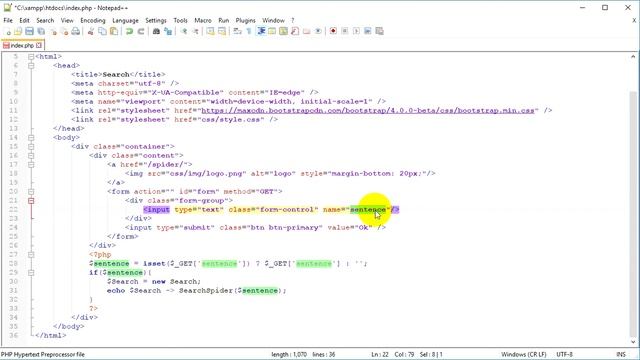This screenshot has height=360, width=640.
Task: Toggle file Monitoring with the eye icon
Action: 318,31
